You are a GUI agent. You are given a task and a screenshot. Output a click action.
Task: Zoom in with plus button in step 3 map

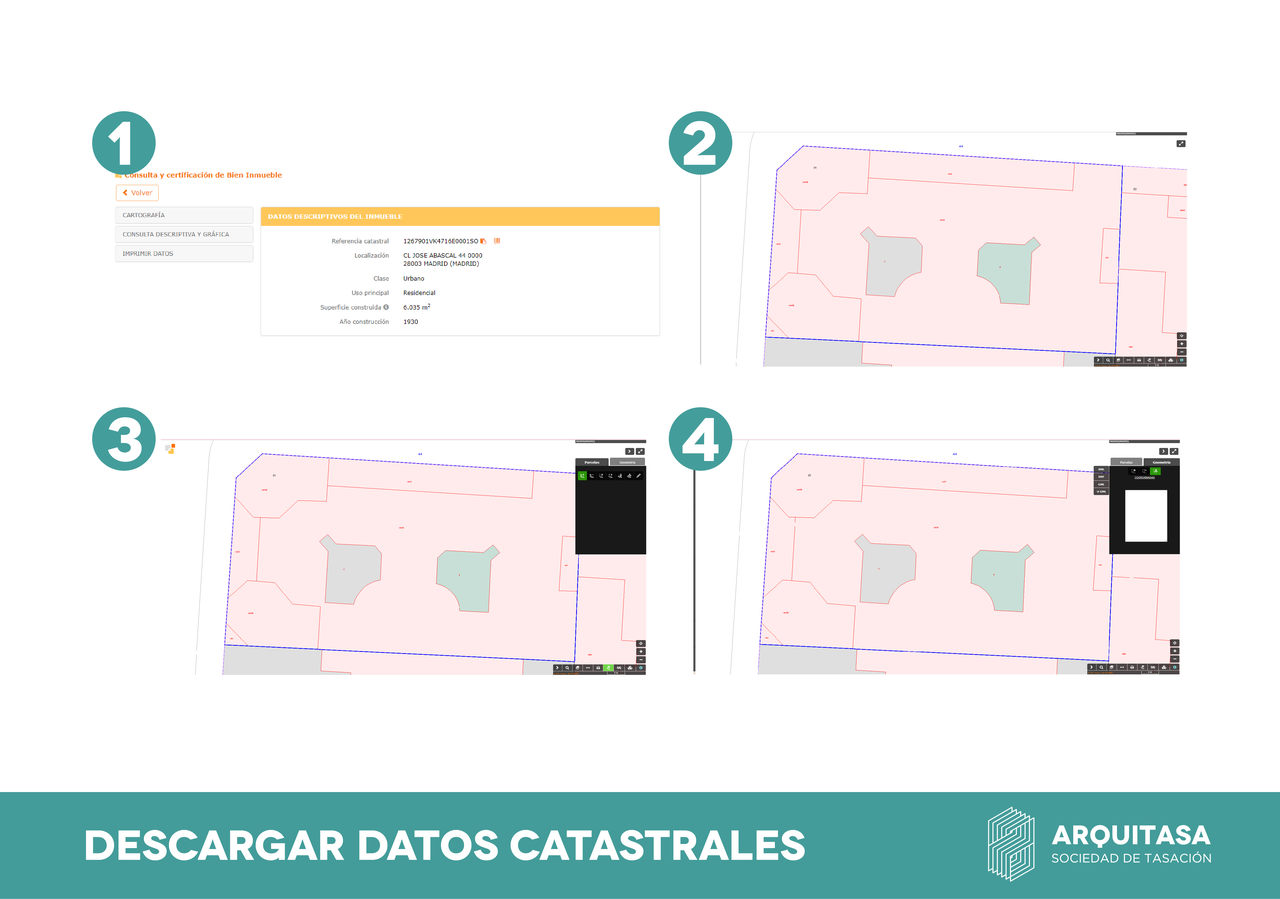tap(641, 652)
